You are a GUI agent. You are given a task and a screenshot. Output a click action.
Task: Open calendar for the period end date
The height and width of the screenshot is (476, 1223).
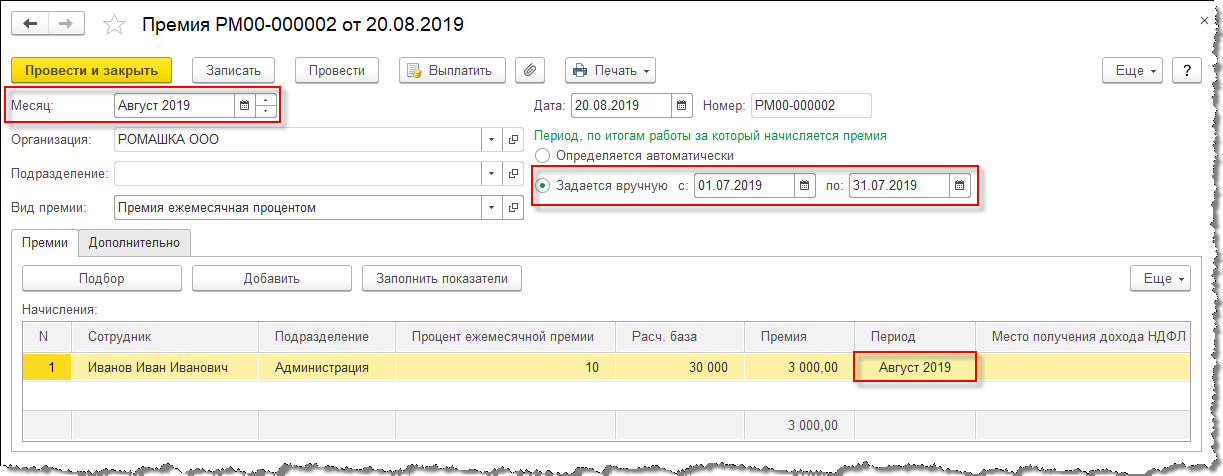[960, 185]
